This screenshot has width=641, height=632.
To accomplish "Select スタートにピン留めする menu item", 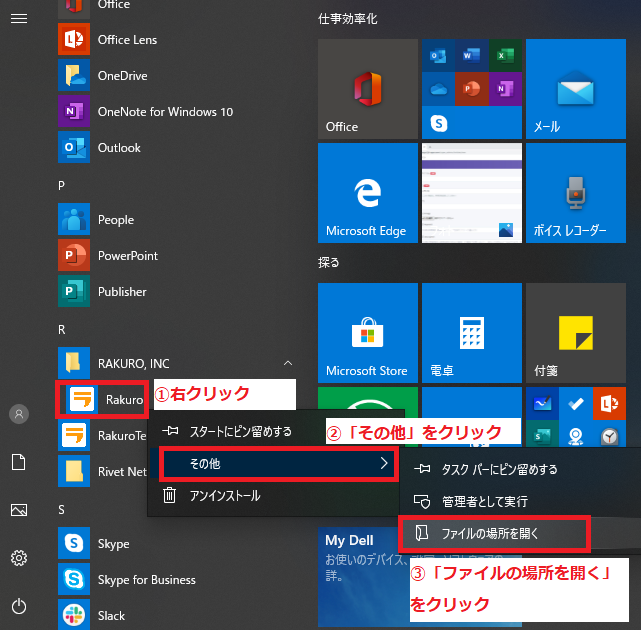I will (x=241, y=431).
